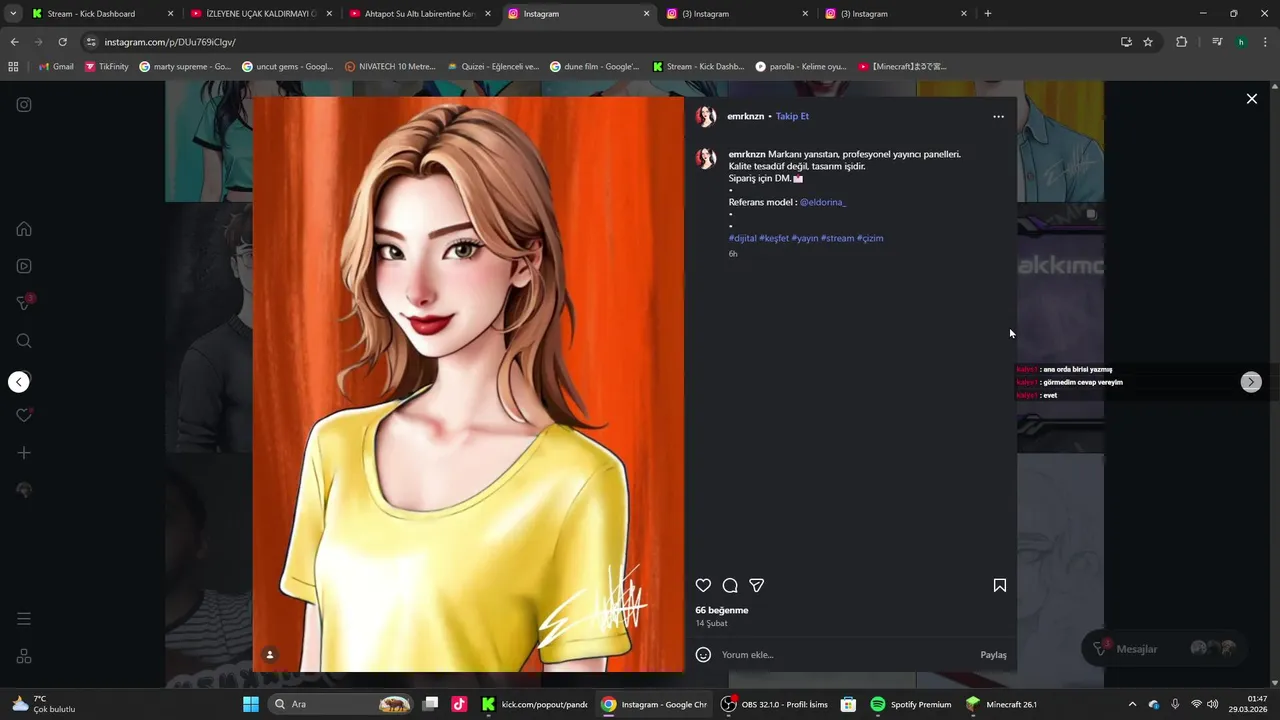Switch to the last '(3) Instagram' tab
Image resolution: width=1280 pixels, height=720 pixels.
point(896,14)
